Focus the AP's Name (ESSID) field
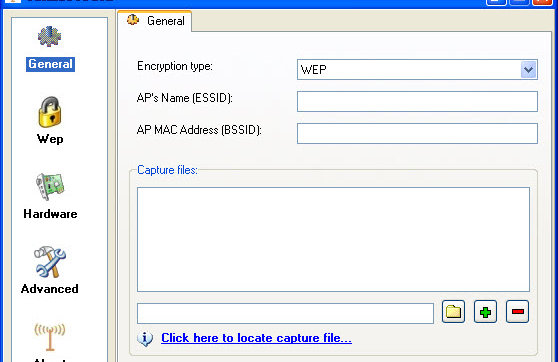 click(x=417, y=101)
